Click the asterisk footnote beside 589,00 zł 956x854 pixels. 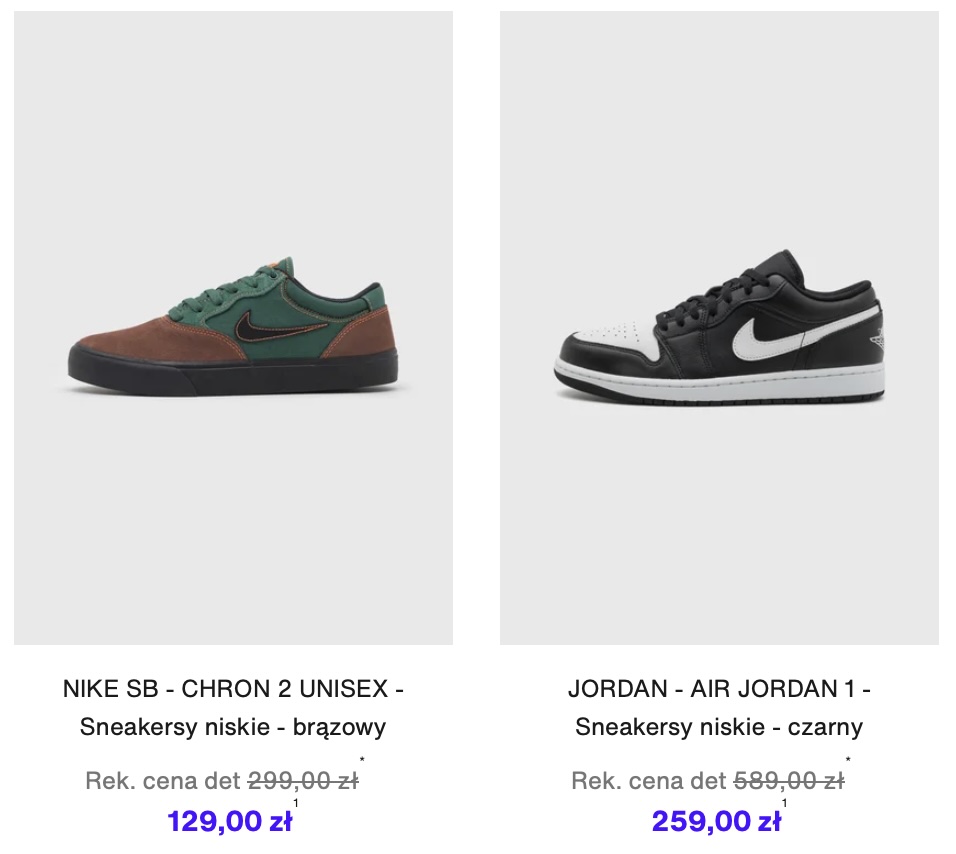pos(847,760)
